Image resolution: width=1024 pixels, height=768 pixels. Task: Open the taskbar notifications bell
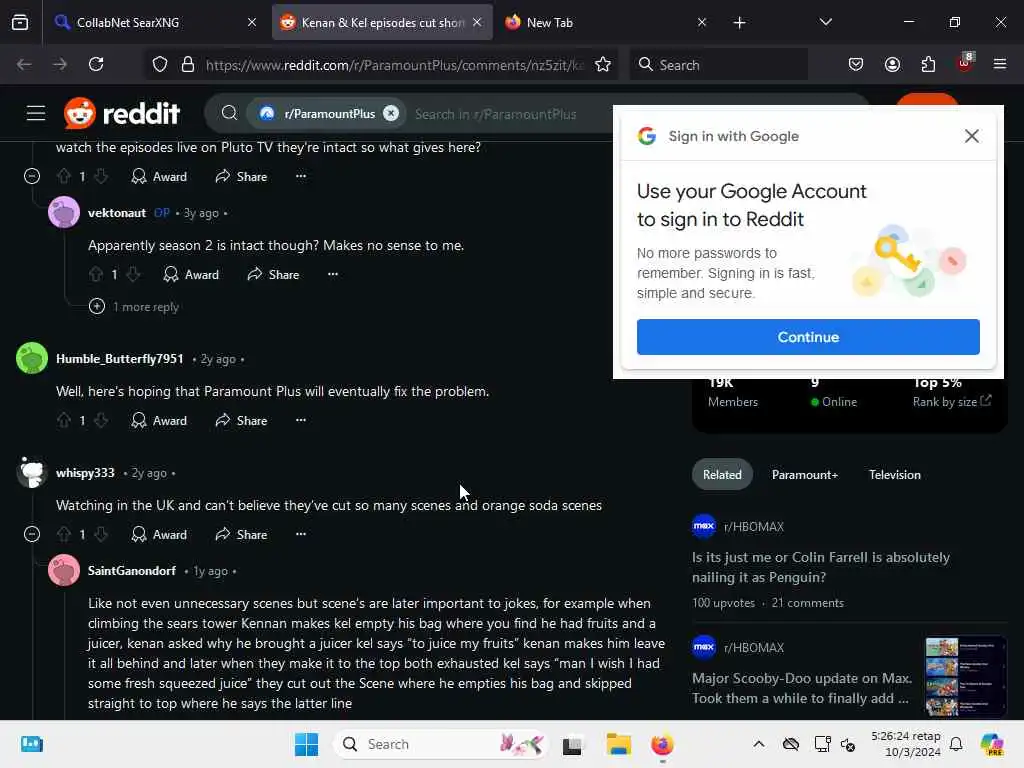pos(955,744)
